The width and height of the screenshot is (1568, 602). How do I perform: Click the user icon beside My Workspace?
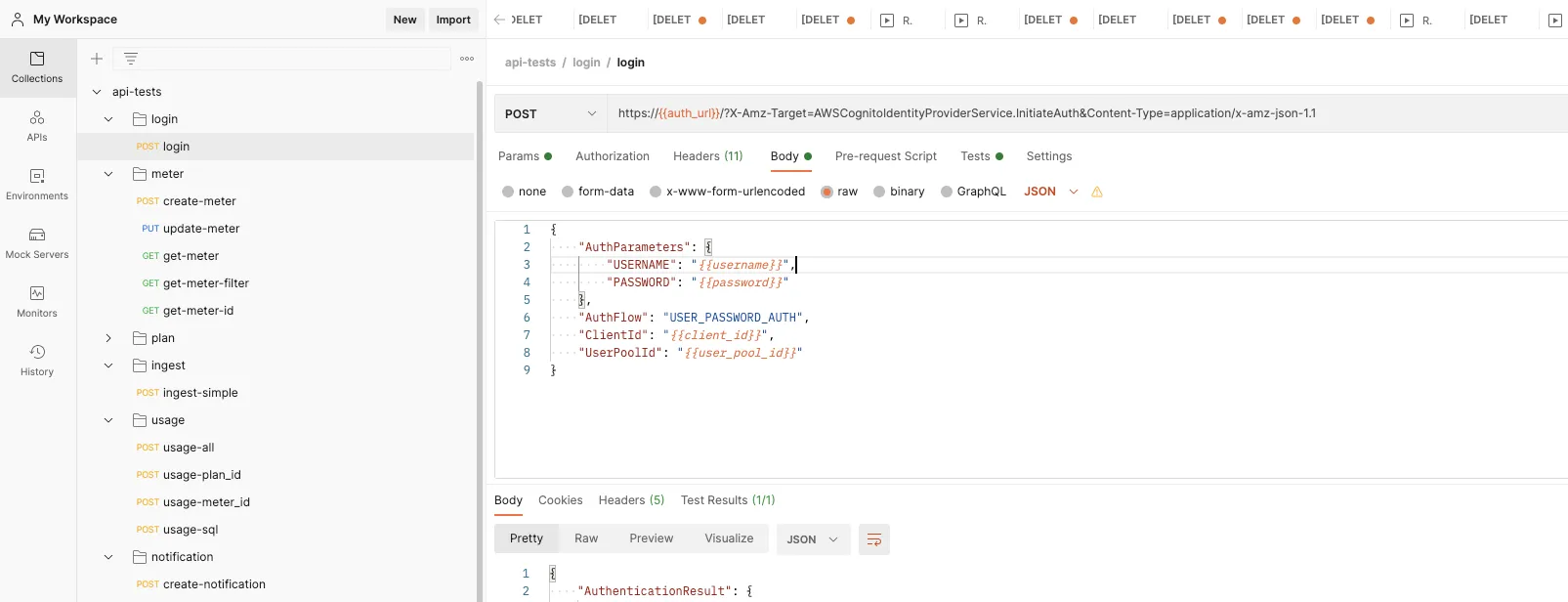pos(18,20)
